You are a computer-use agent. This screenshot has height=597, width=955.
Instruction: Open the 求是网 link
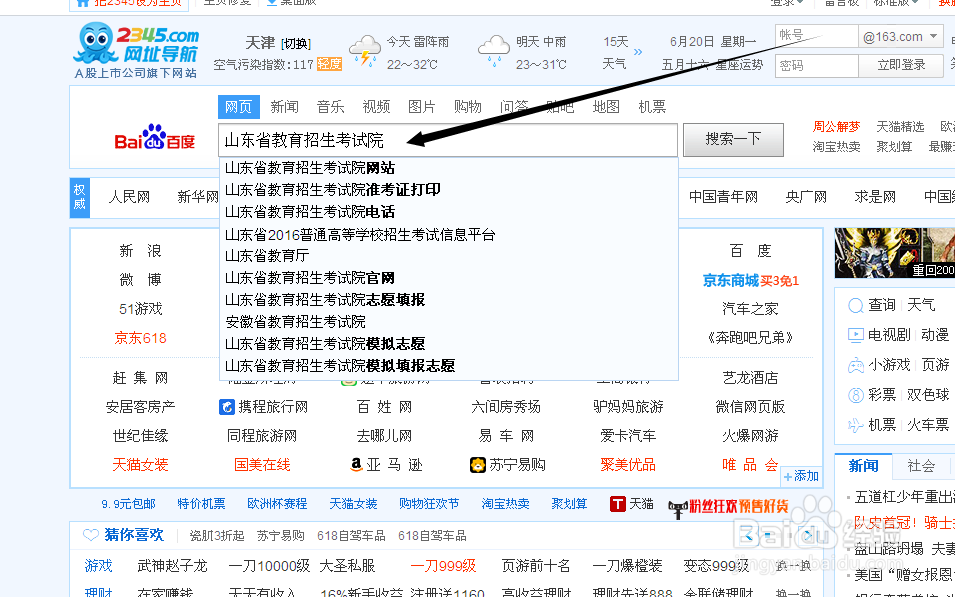[x=875, y=197]
